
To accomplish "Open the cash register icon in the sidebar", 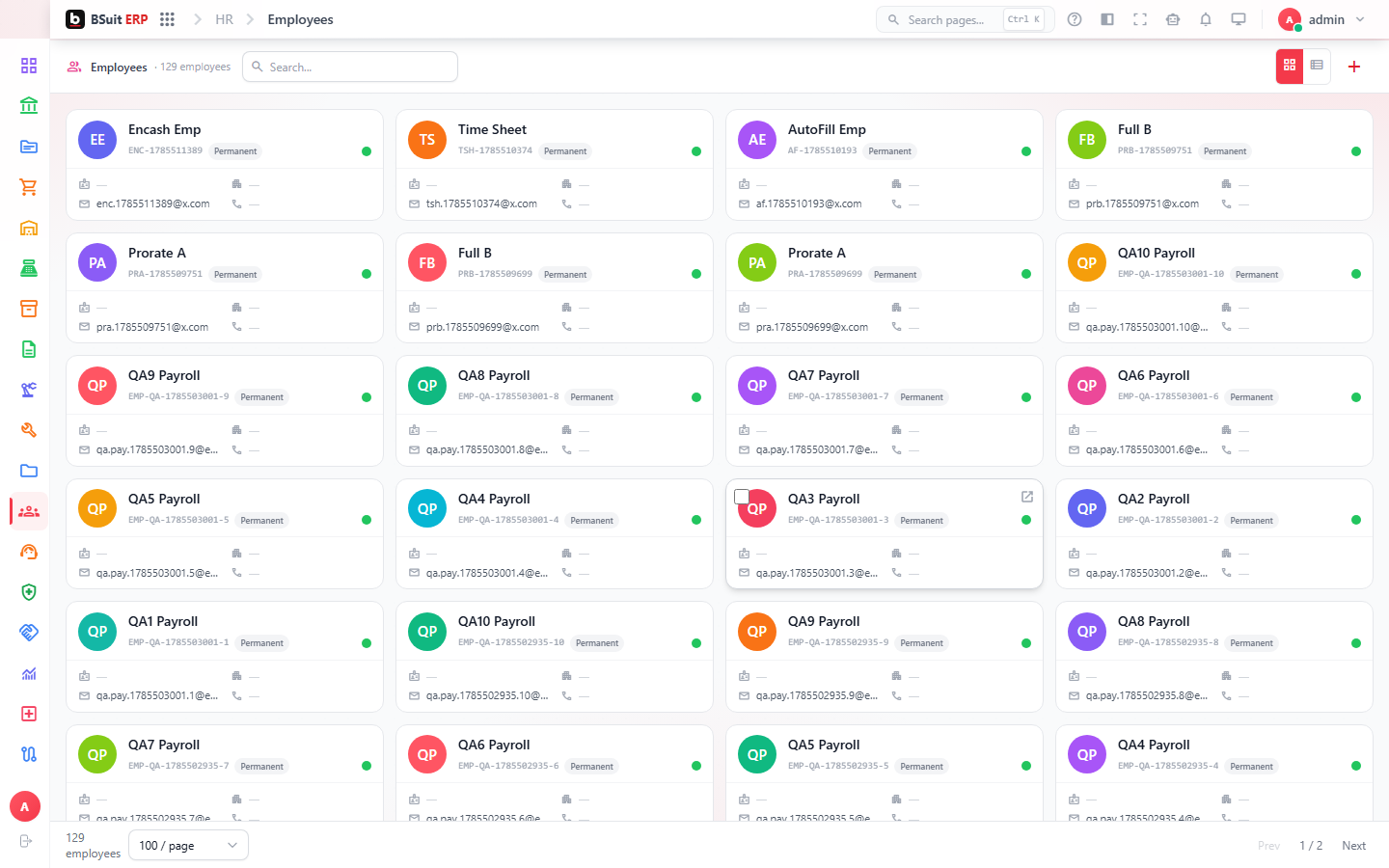I will point(29,268).
